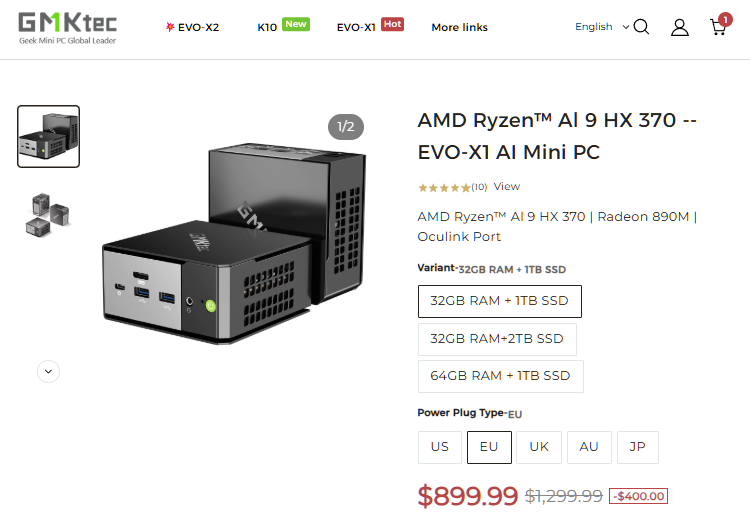750x517 pixels.
Task: Select the 32GB RAM+2TB SSD variant
Action: [497, 339]
